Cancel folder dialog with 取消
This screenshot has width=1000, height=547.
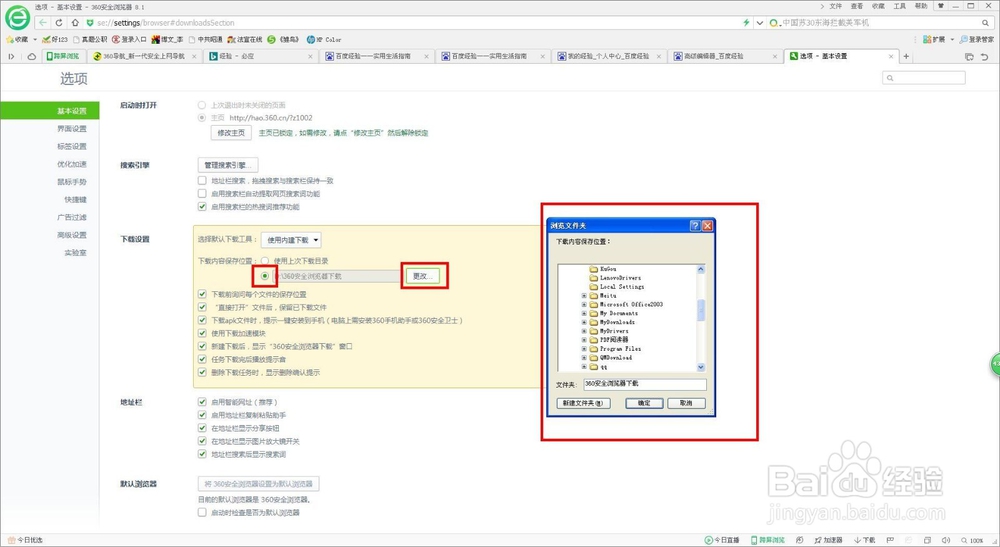pos(686,404)
